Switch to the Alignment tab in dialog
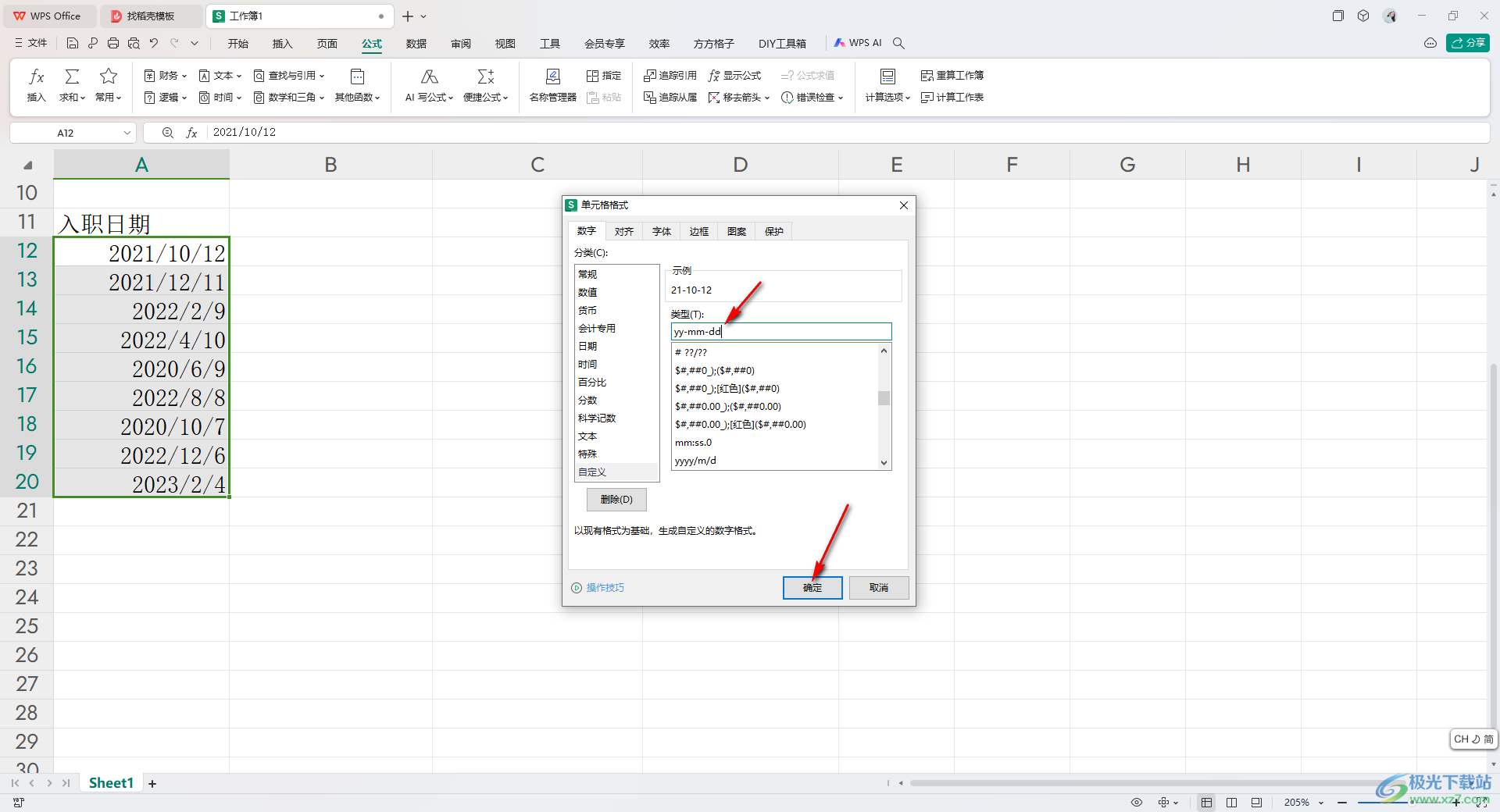 click(623, 232)
